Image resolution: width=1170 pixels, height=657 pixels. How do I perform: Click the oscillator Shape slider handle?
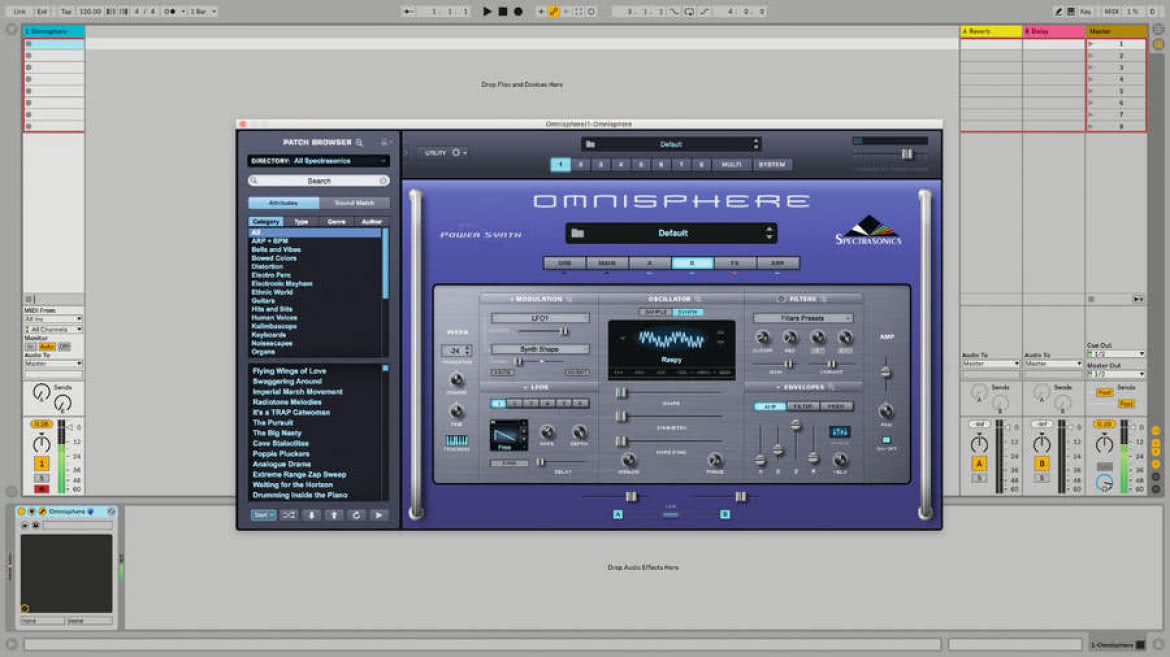(x=621, y=393)
